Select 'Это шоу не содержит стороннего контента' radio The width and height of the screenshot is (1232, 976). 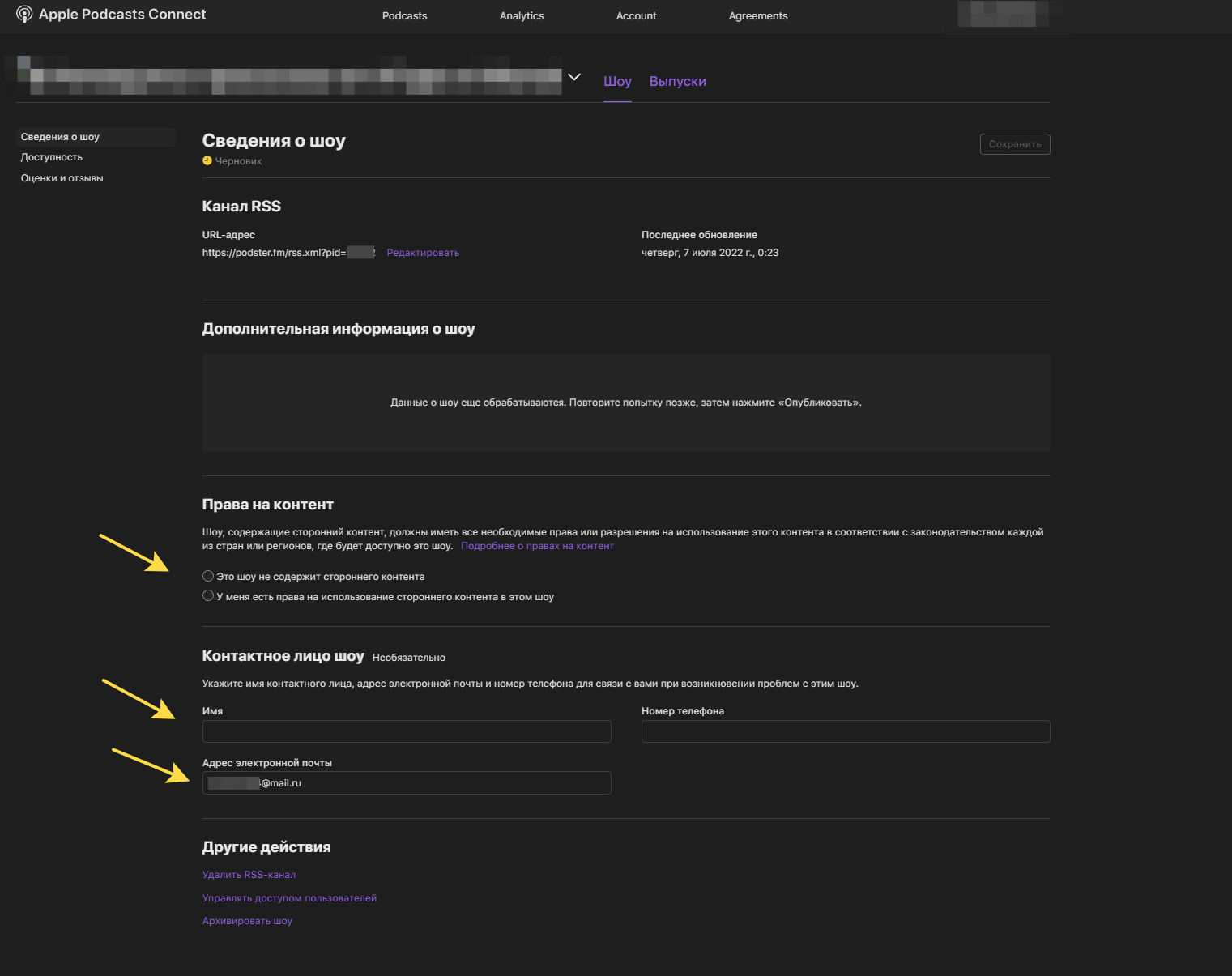coord(208,576)
